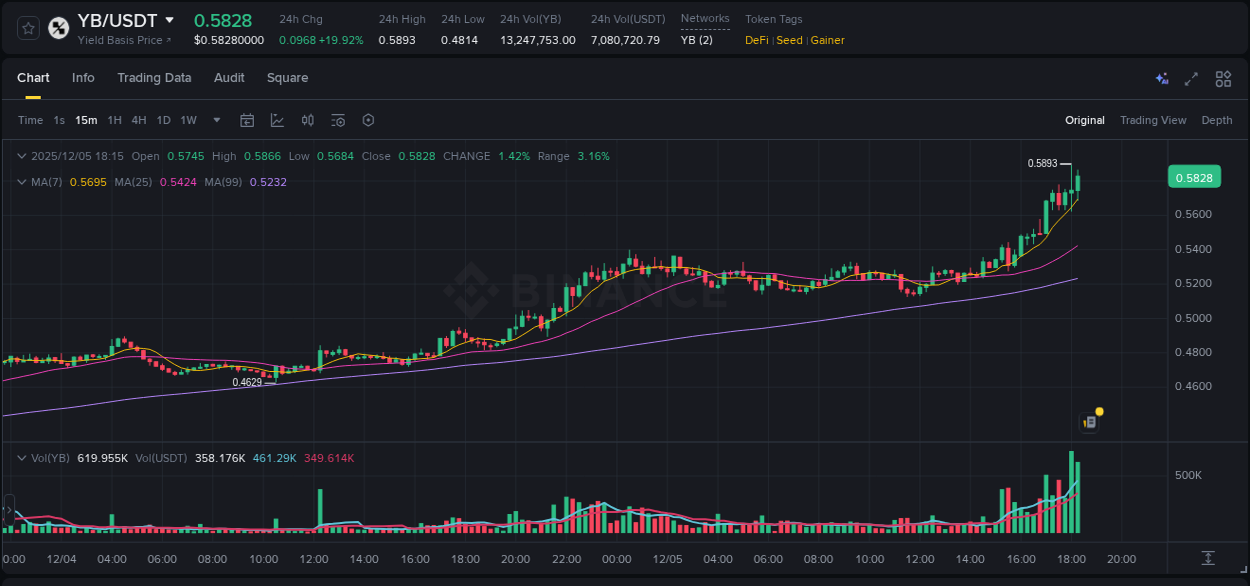Click the current price 0.5828 label
The height and width of the screenshot is (586, 1250).
1196,176
